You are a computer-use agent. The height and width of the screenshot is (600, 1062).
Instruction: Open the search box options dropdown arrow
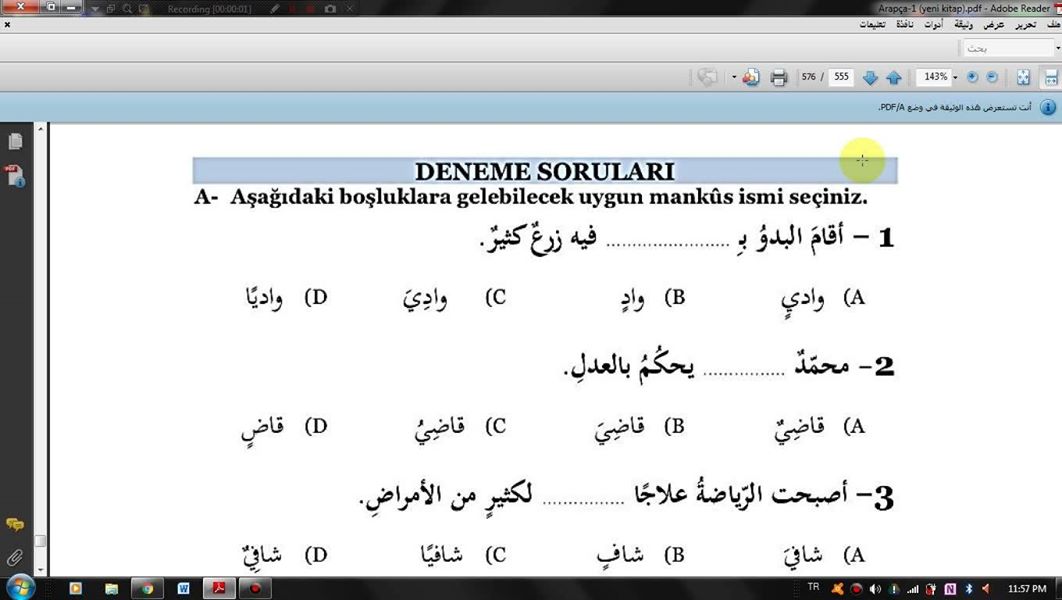coord(1057,49)
